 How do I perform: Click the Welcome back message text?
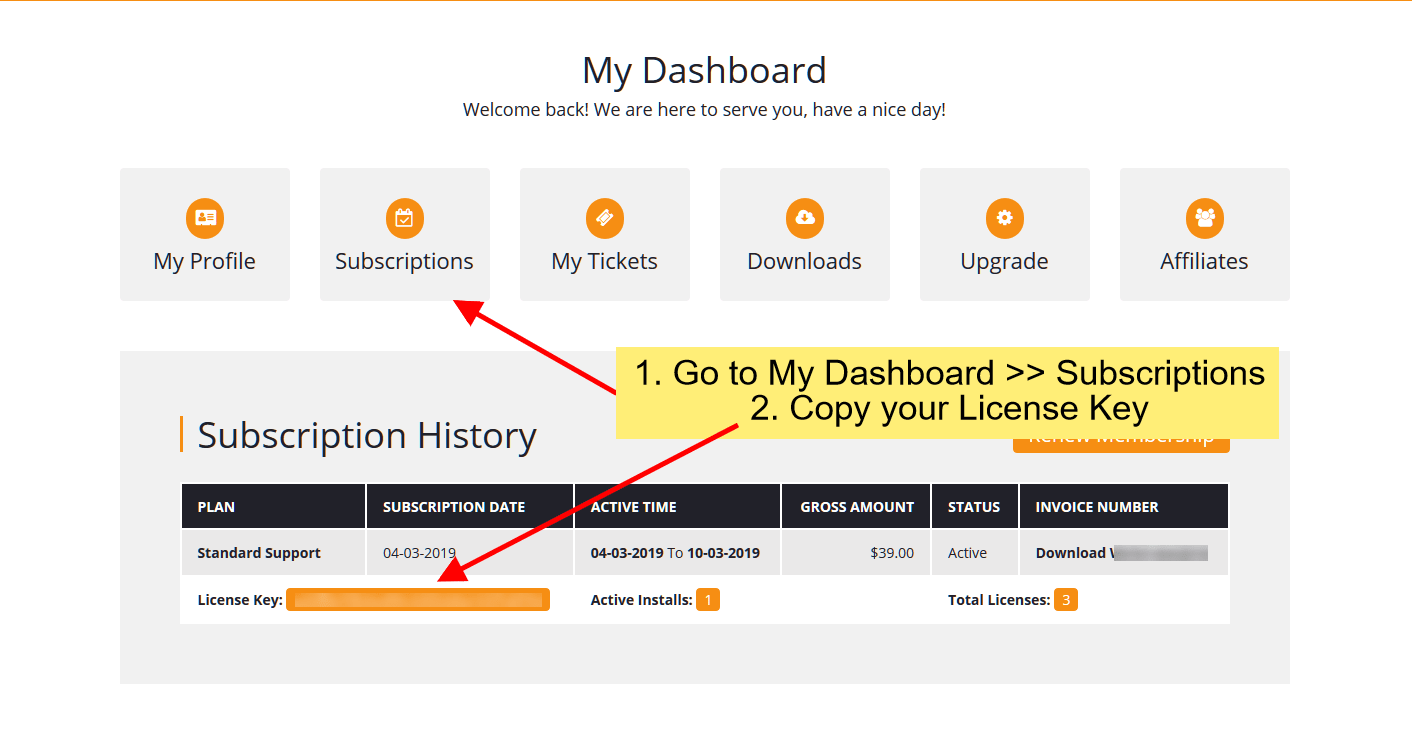(x=704, y=110)
